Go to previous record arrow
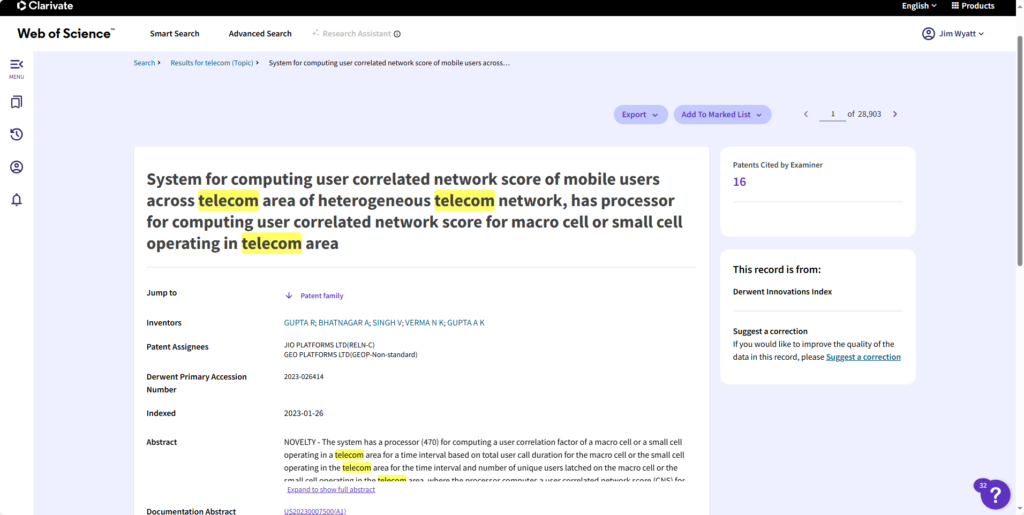This screenshot has height=515, width=1024. tap(806, 114)
